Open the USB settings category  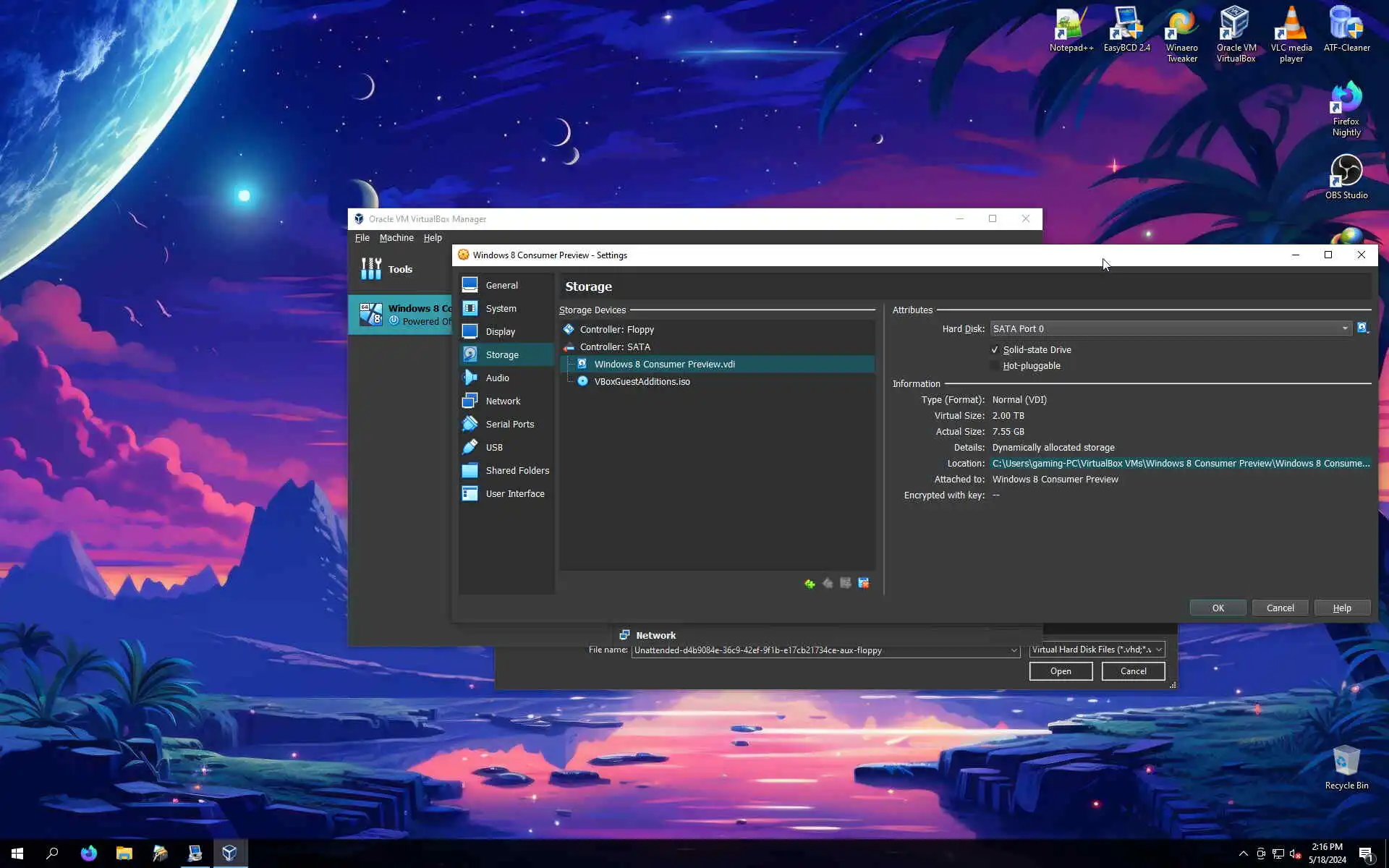click(x=494, y=447)
